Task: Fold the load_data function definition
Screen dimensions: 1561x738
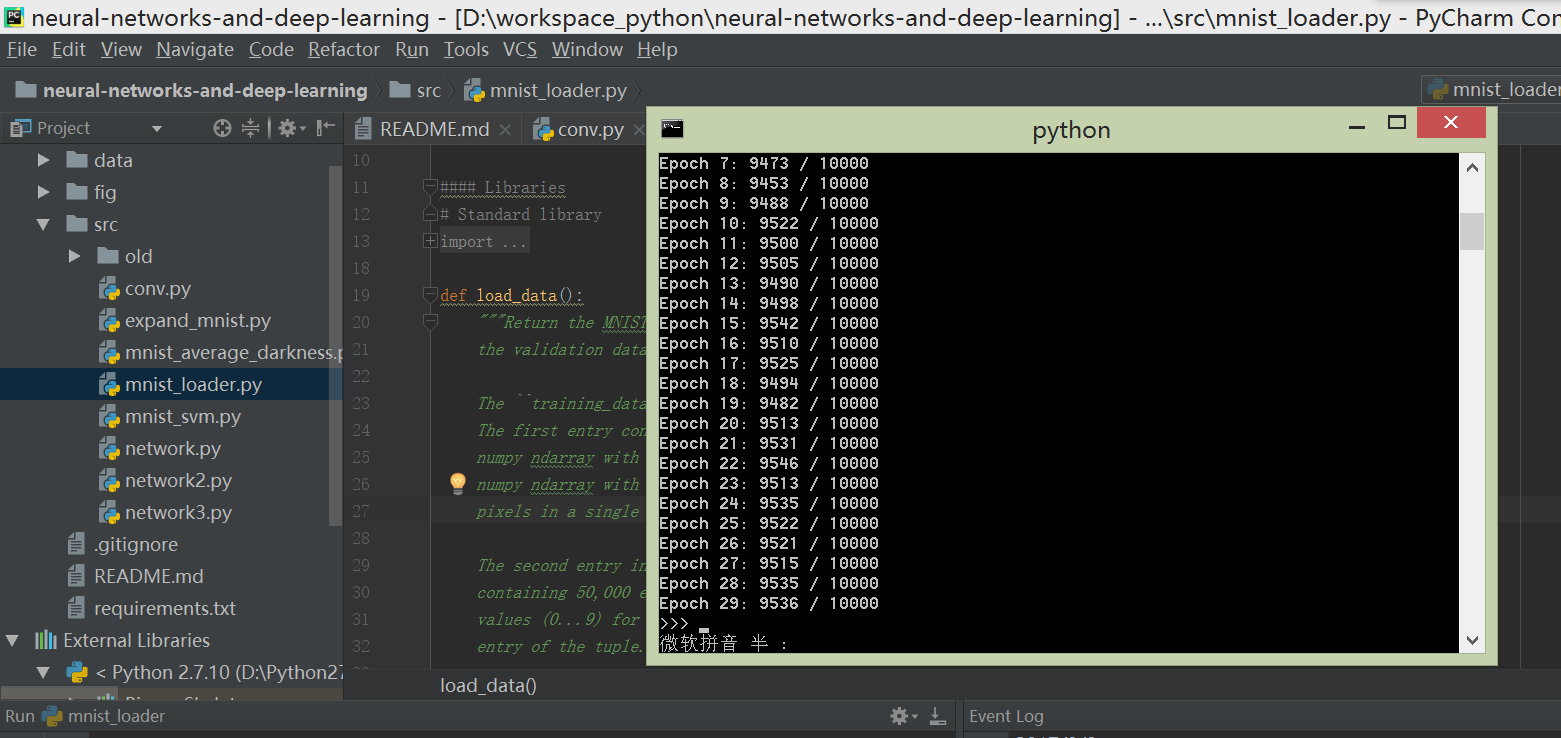Action: pyautogui.click(x=430, y=295)
